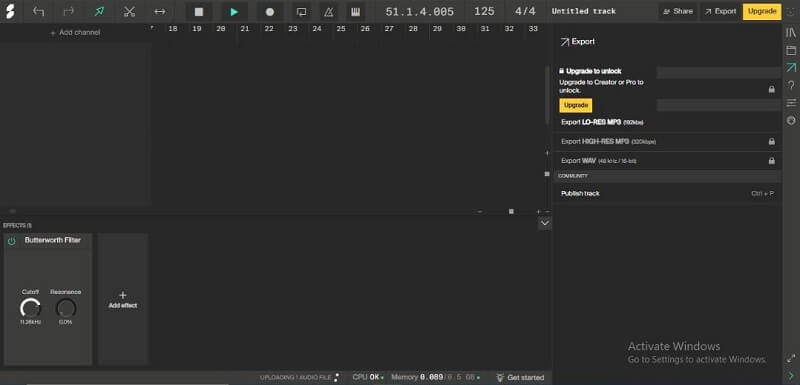800x385 pixels.
Task: Click the Cutoff value 11.26kHz
Action: click(30, 323)
